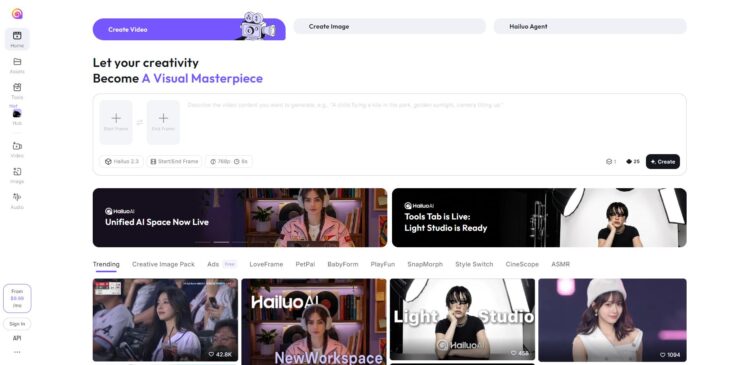Switch to the LoveFrame tab

(x=266, y=264)
